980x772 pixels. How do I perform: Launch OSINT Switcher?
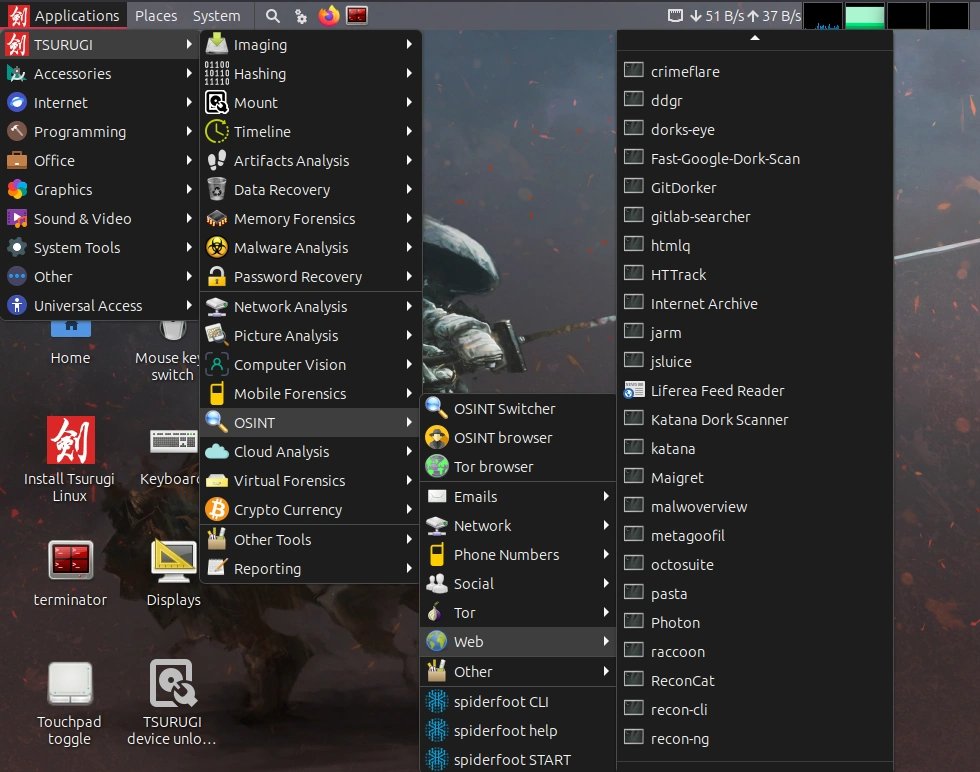(518, 408)
